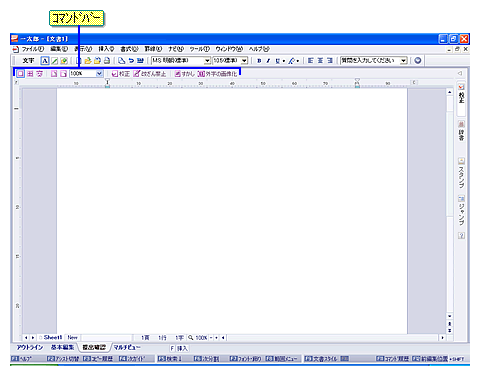478x366 pixels.
Task: Click the vertical scrollbar up arrow
Action: click(450, 92)
